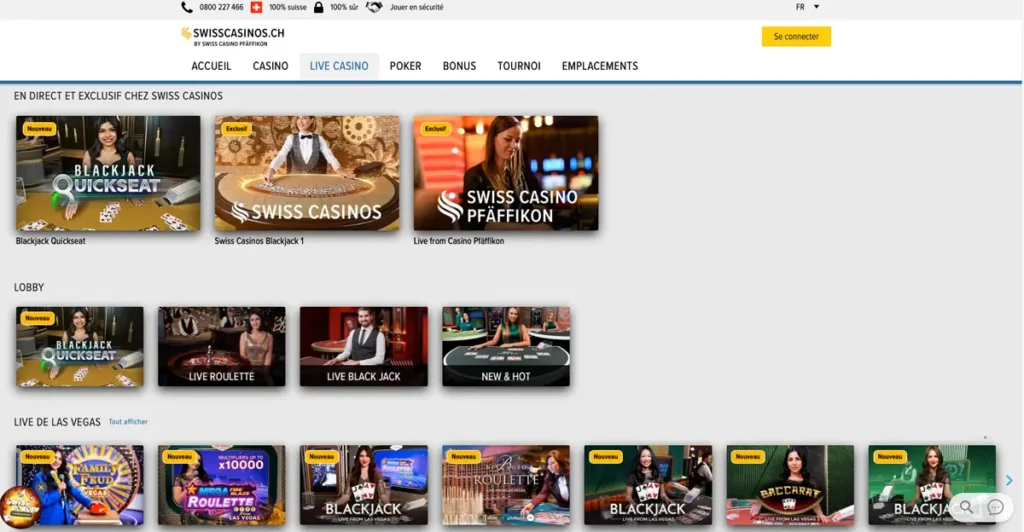Click the Live from Casino Pfäffikon caption
1024x532 pixels.
458,241
